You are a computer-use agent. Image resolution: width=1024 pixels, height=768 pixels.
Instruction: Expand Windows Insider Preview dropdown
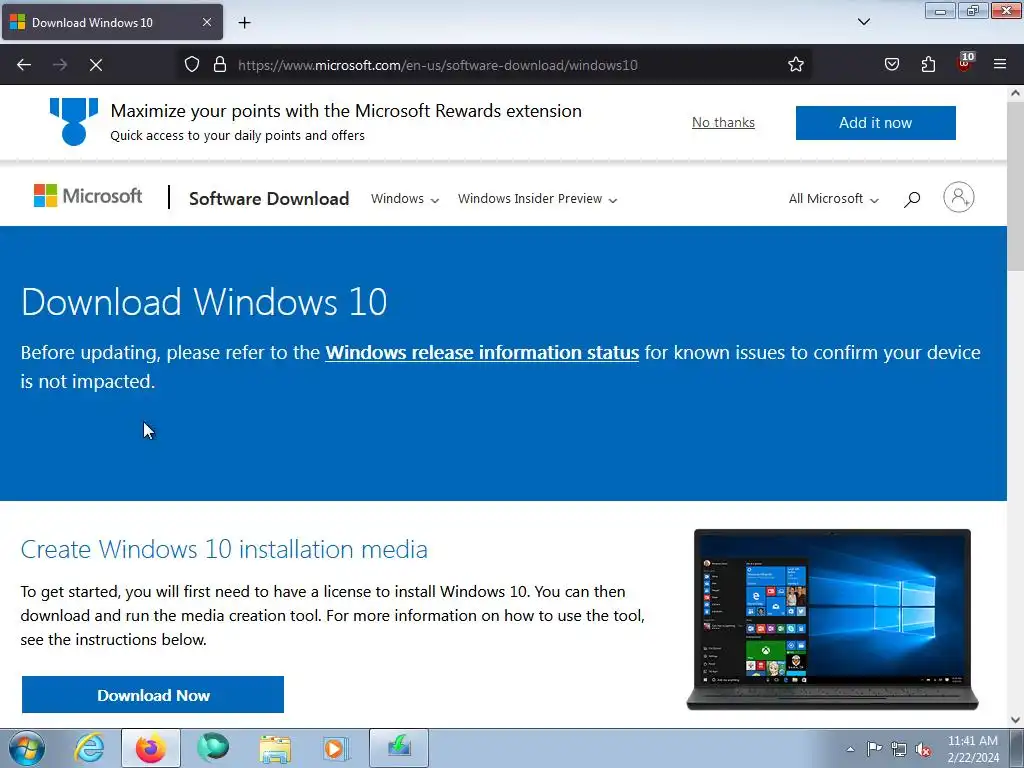[x=537, y=199]
